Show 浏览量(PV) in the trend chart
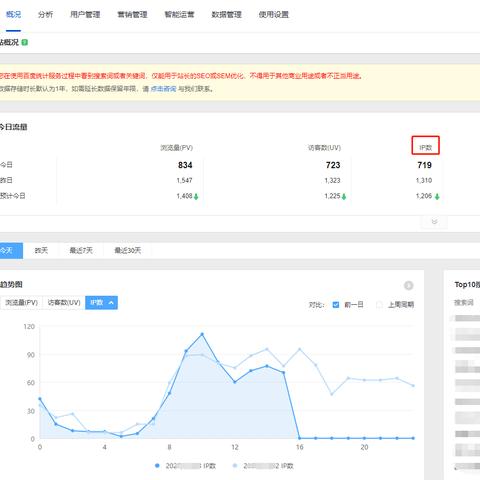Image resolution: width=480 pixels, height=480 pixels. [x=21, y=303]
